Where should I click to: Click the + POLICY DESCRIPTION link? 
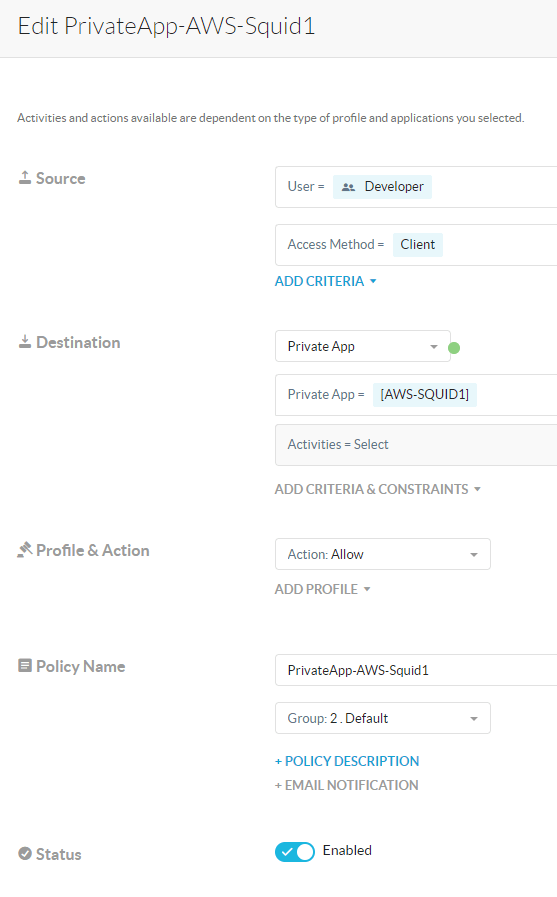347,761
